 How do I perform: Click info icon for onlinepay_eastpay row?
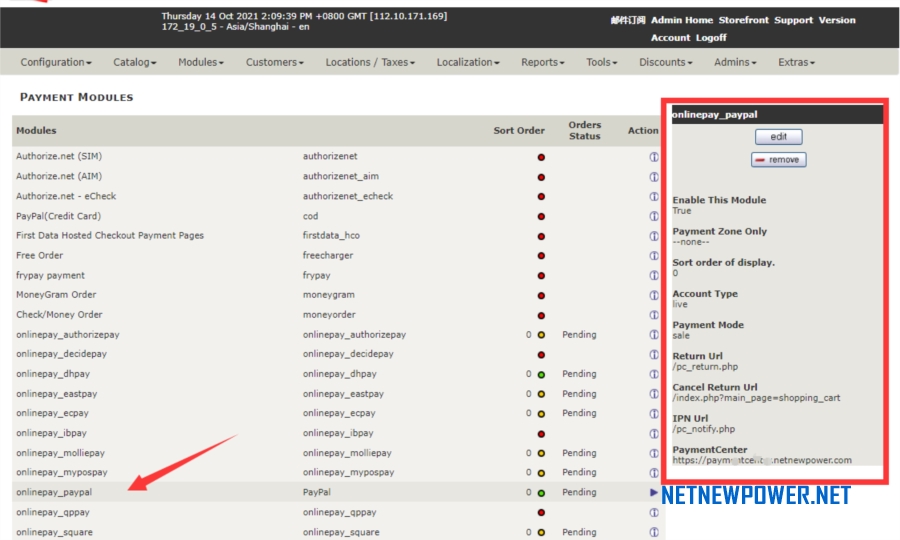pos(654,394)
